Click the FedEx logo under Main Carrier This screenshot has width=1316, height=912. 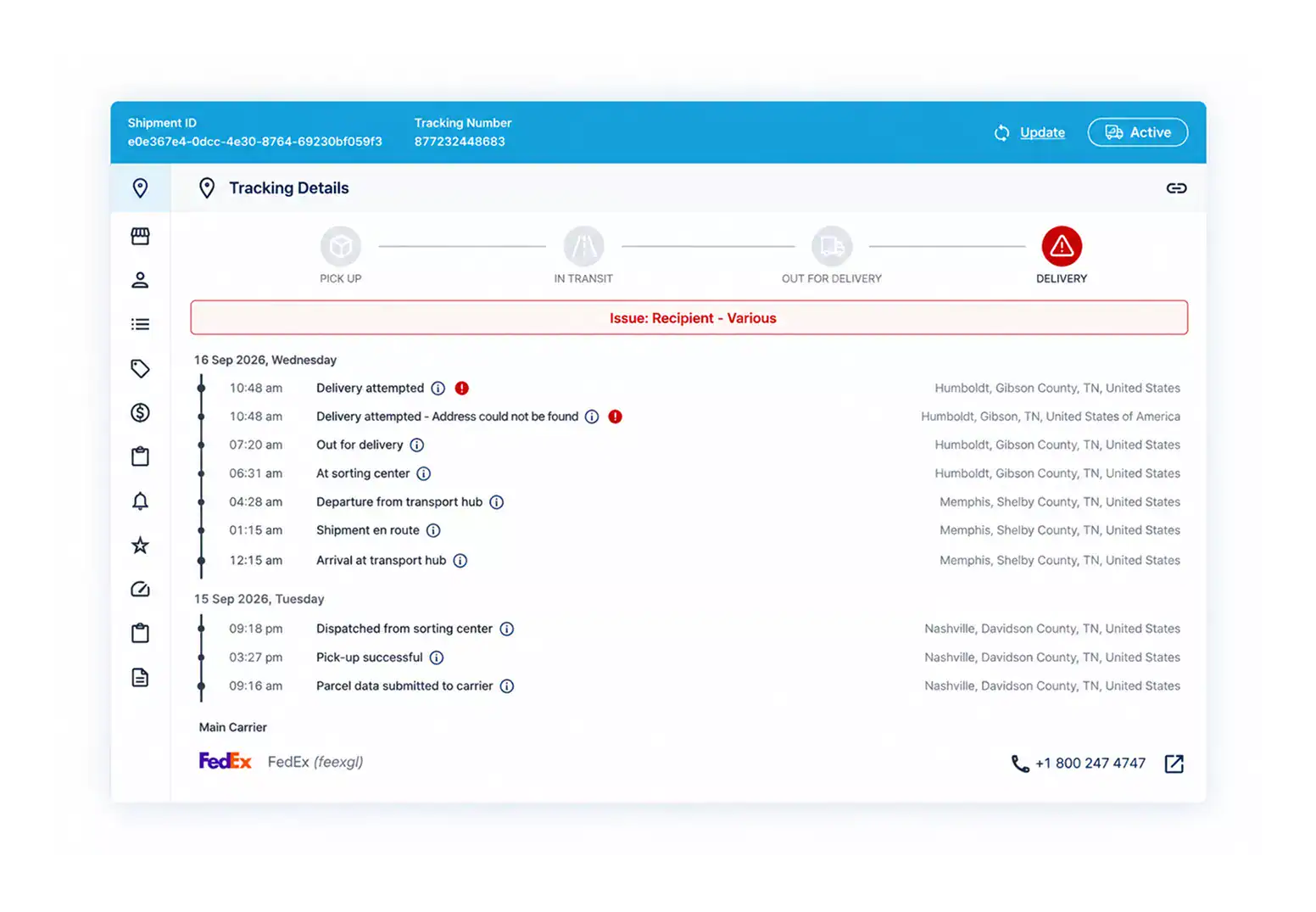pyautogui.click(x=226, y=761)
